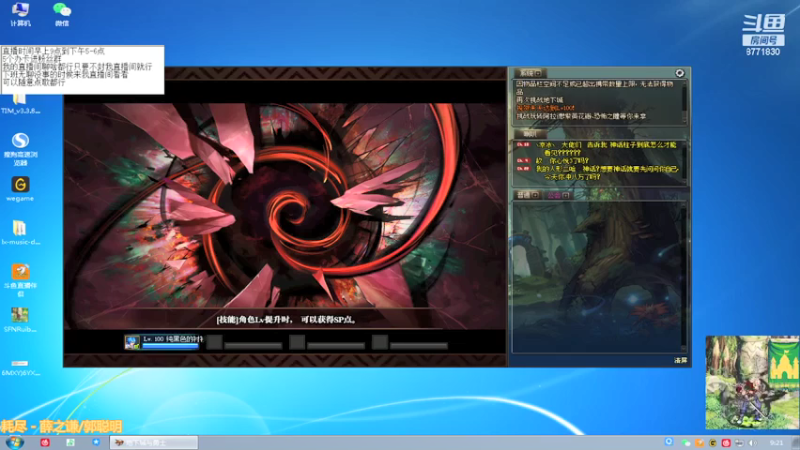Viewport: 800px width, 450px height.
Task: Select the game window taskbar button
Action: point(154,442)
